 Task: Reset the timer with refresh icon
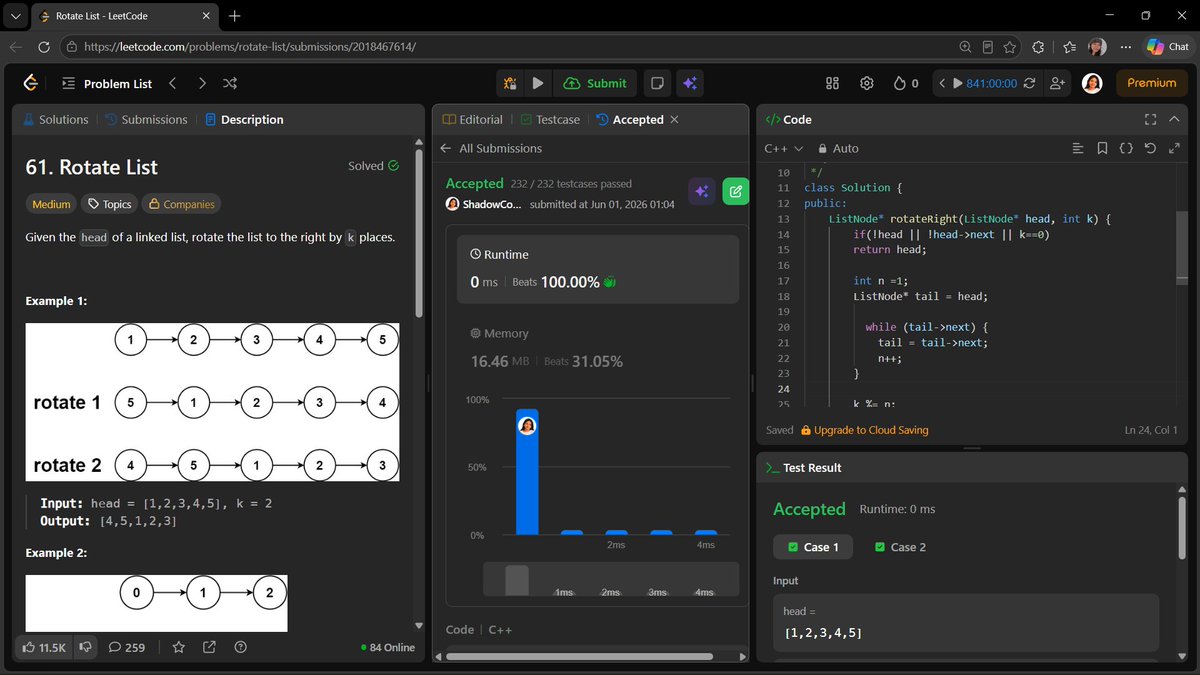click(1032, 83)
